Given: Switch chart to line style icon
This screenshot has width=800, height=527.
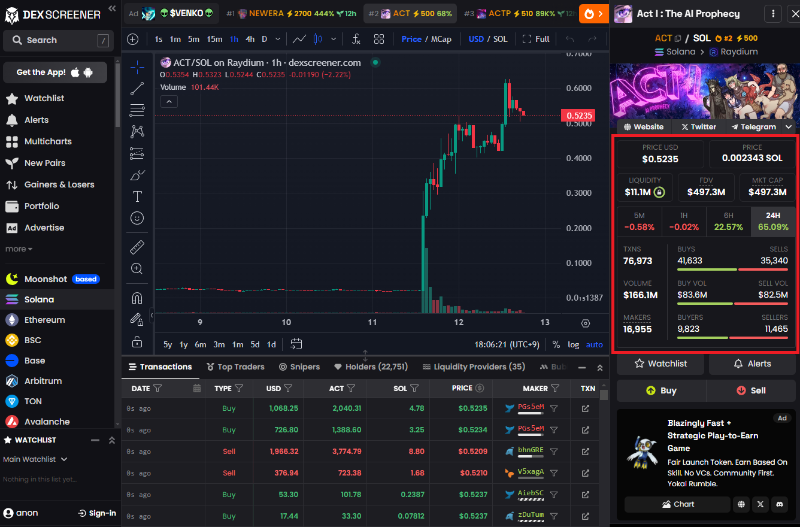Looking at the screenshot, I should click(299, 39).
